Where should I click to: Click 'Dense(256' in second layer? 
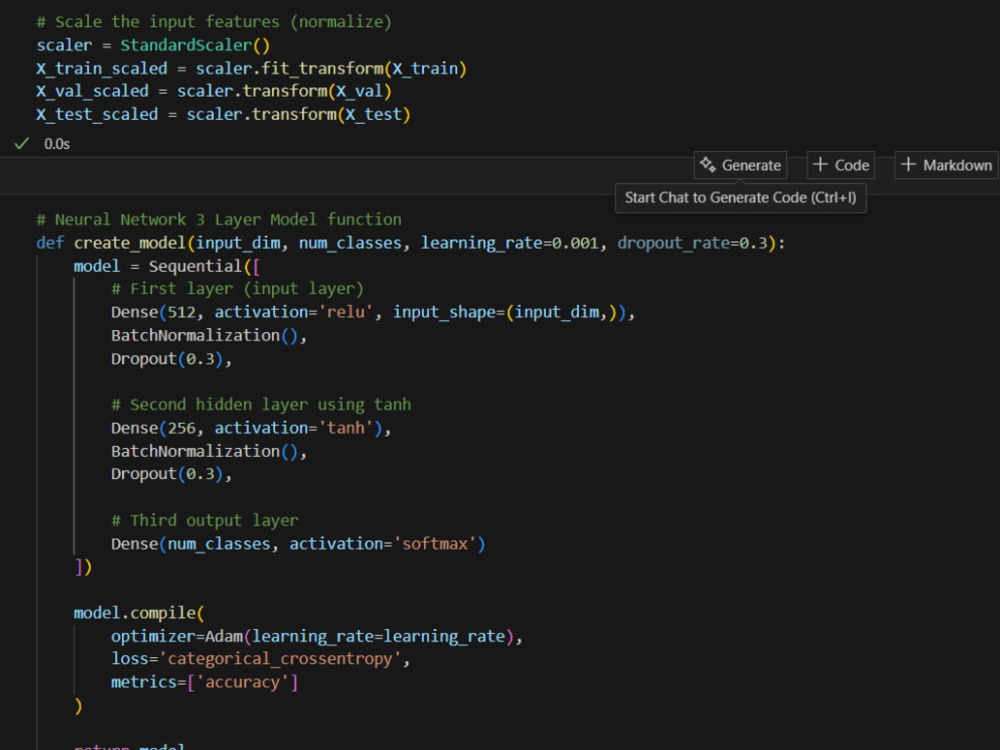click(153, 428)
